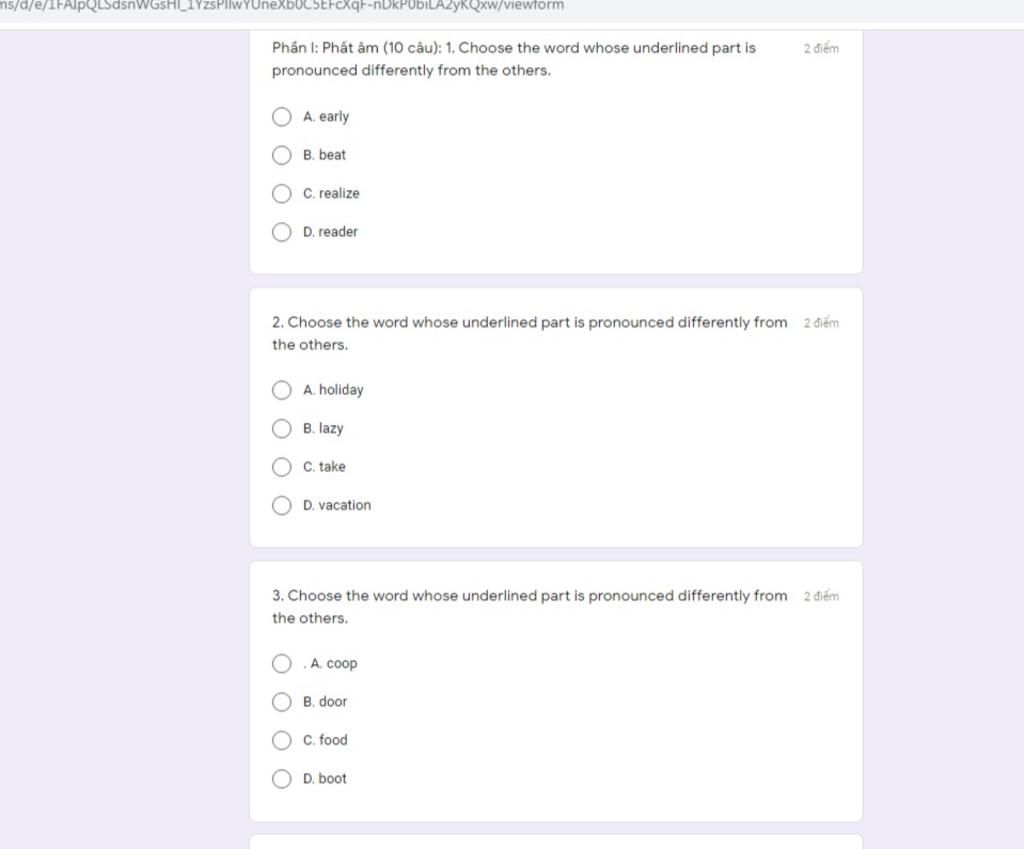The height and width of the screenshot is (849, 1024).
Task: Choose answer A. coop
Action: (x=281, y=664)
